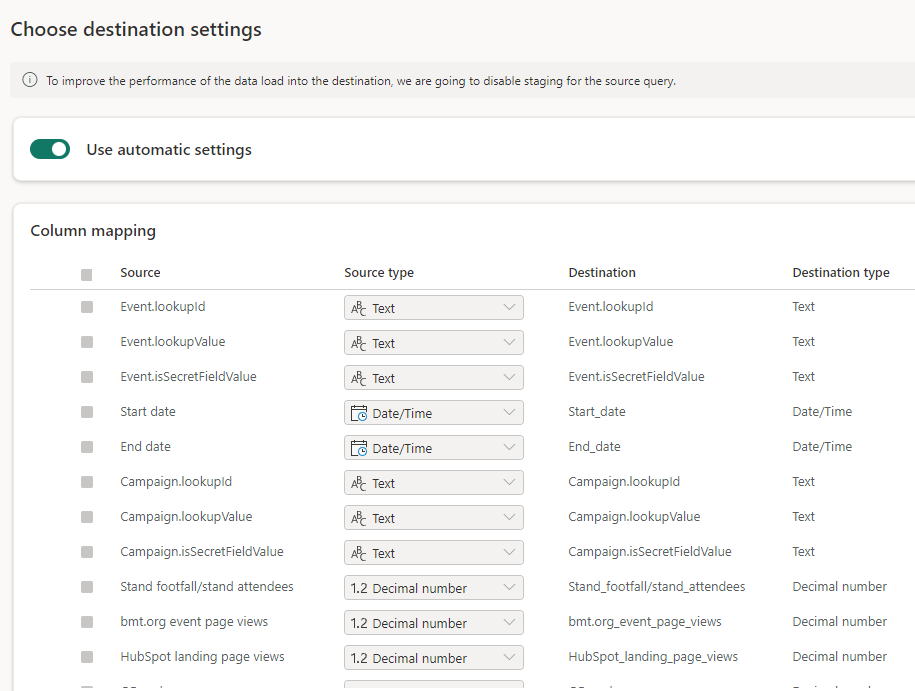Click Text type icon for Campaign.lookupValue
The image size is (915, 691).
point(359,518)
